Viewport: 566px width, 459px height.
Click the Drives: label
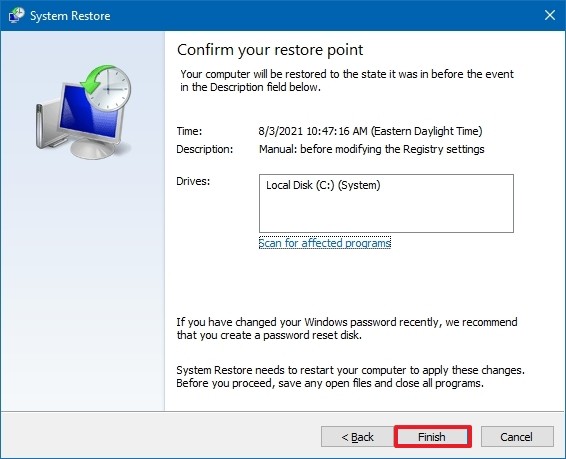click(193, 181)
